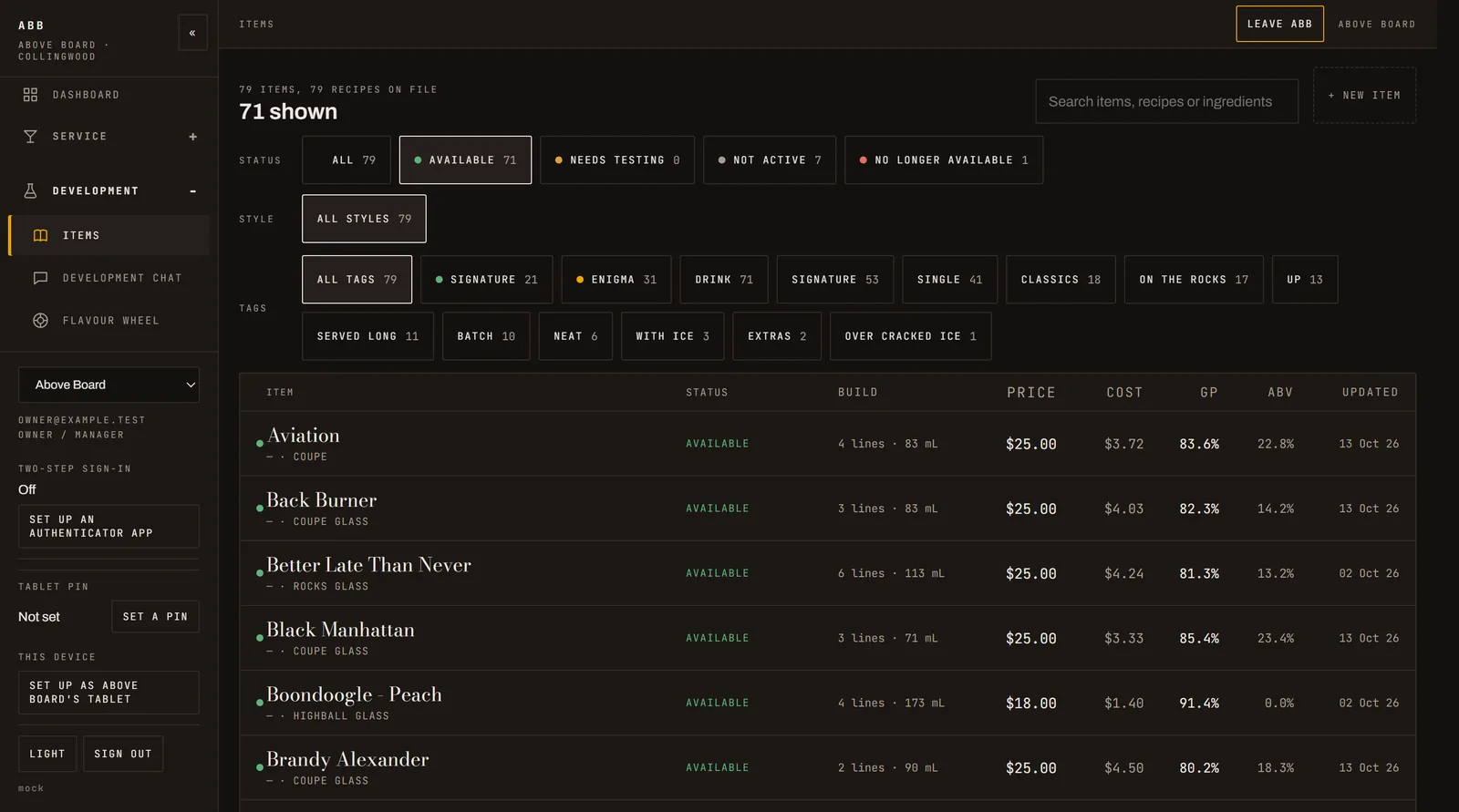Filter by Classics 18 tag
This screenshot has height=812, width=1459.
(x=1061, y=280)
